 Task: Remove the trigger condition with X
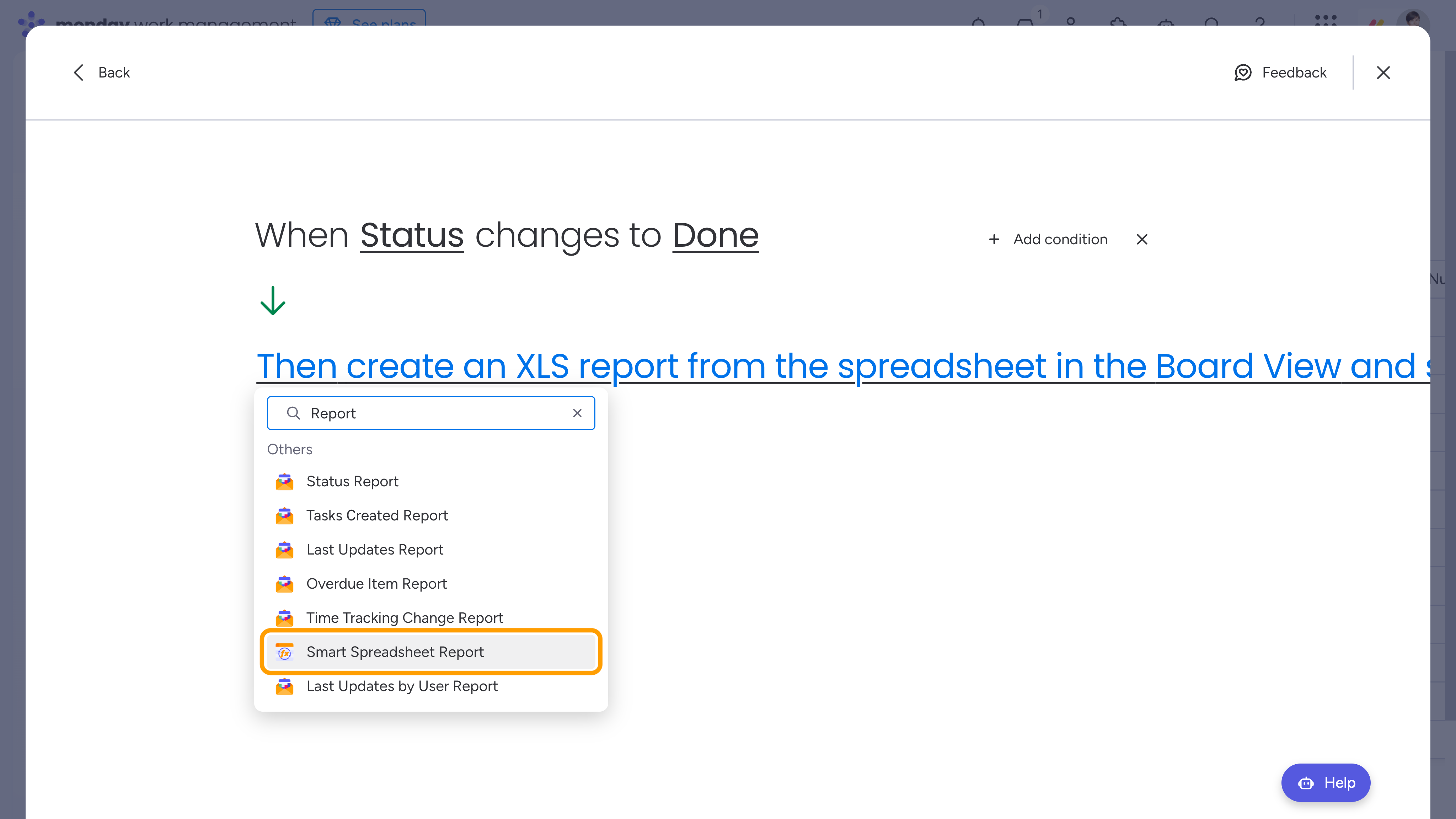[x=1142, y=239]
